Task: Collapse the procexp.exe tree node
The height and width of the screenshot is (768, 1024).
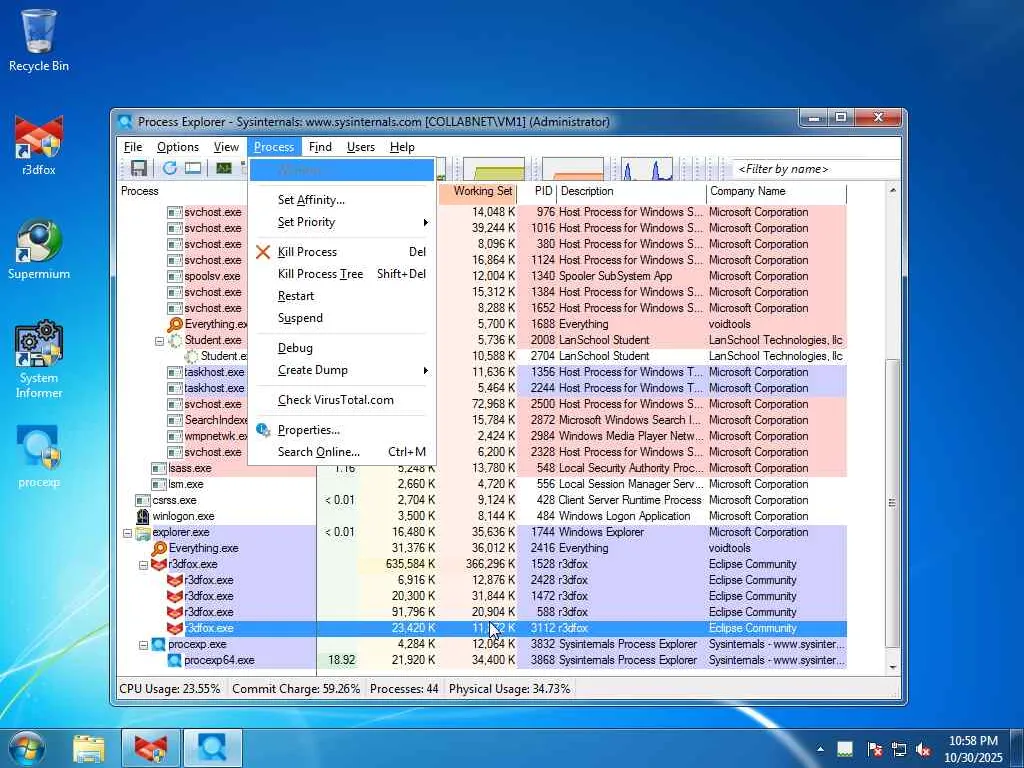Action: tap(143, 645)
